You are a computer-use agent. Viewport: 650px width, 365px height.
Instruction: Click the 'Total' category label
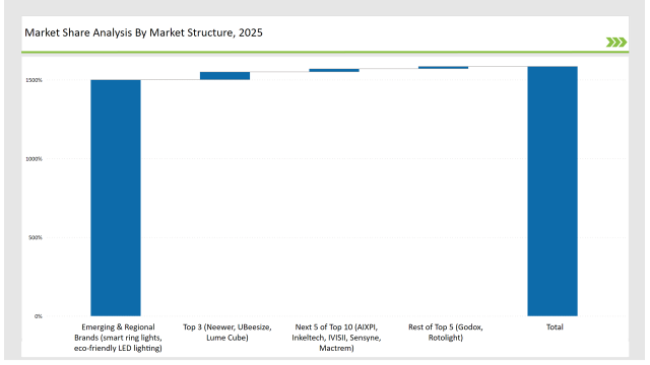[555, 327]
